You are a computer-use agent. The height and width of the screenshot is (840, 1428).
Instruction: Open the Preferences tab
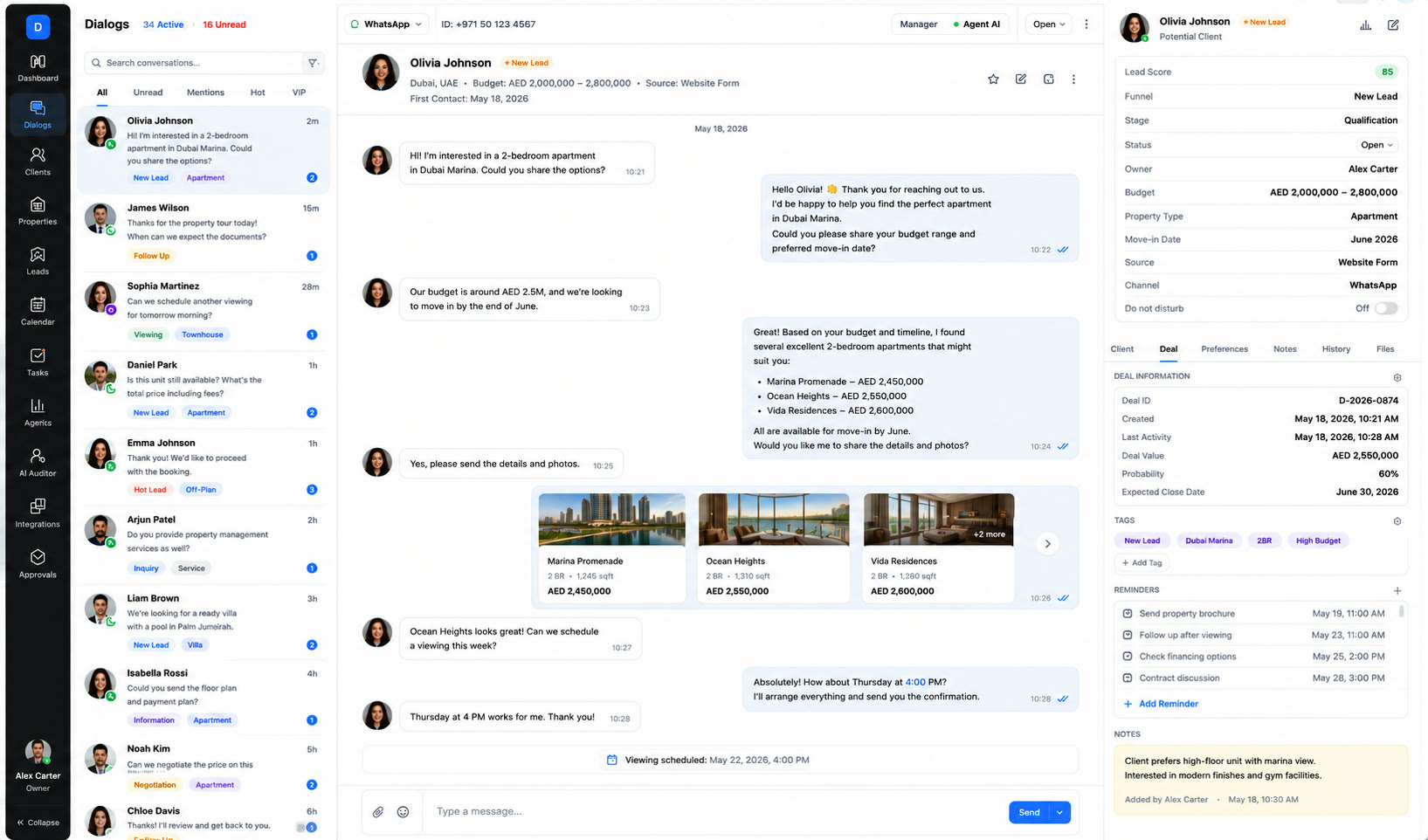coord(1224,349)
